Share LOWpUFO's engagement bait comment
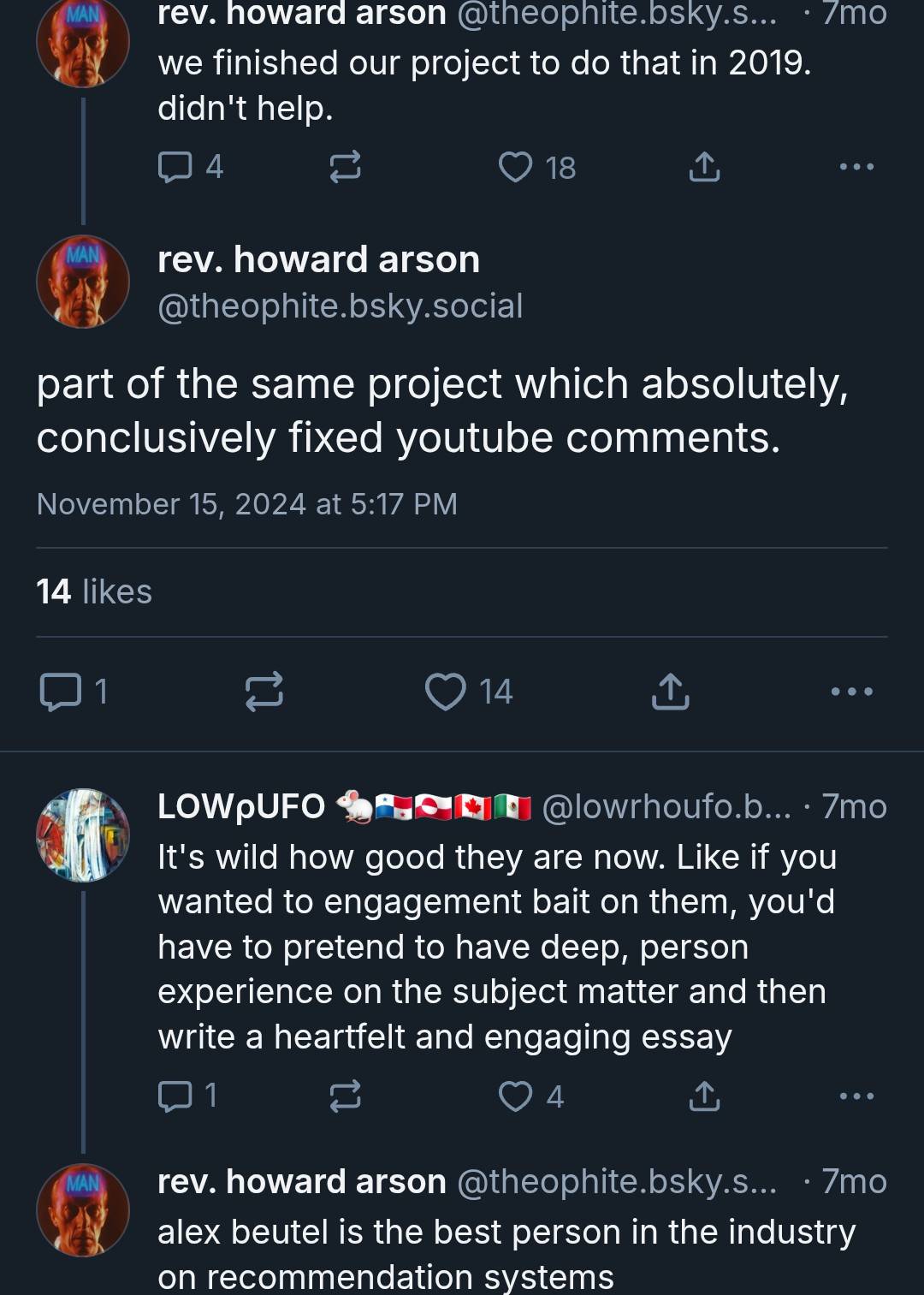 pyautogui.click(x=703, y=1096)
